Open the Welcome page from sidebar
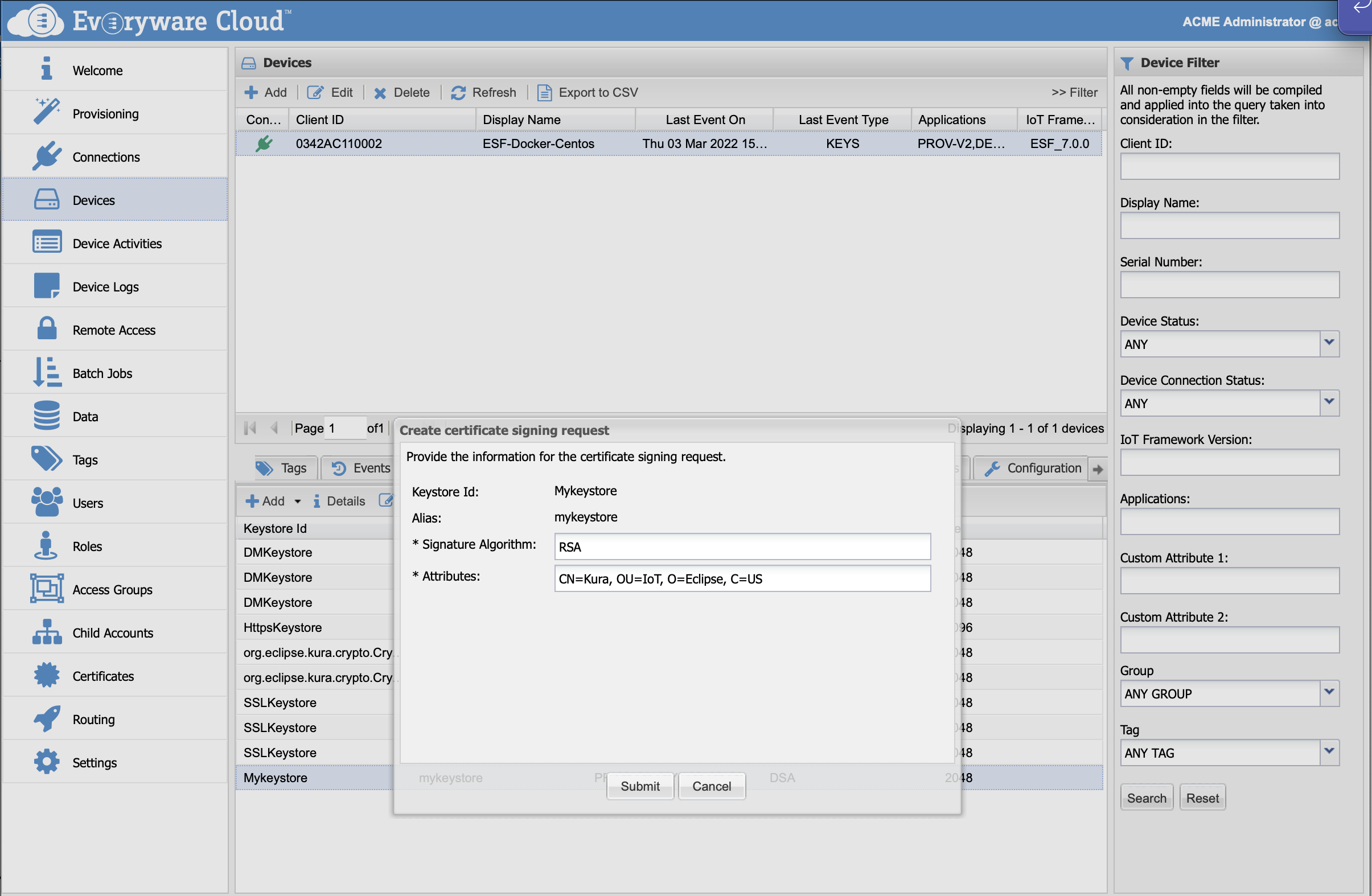Screen dimensions: 1372x896 (x=115, y=71)
